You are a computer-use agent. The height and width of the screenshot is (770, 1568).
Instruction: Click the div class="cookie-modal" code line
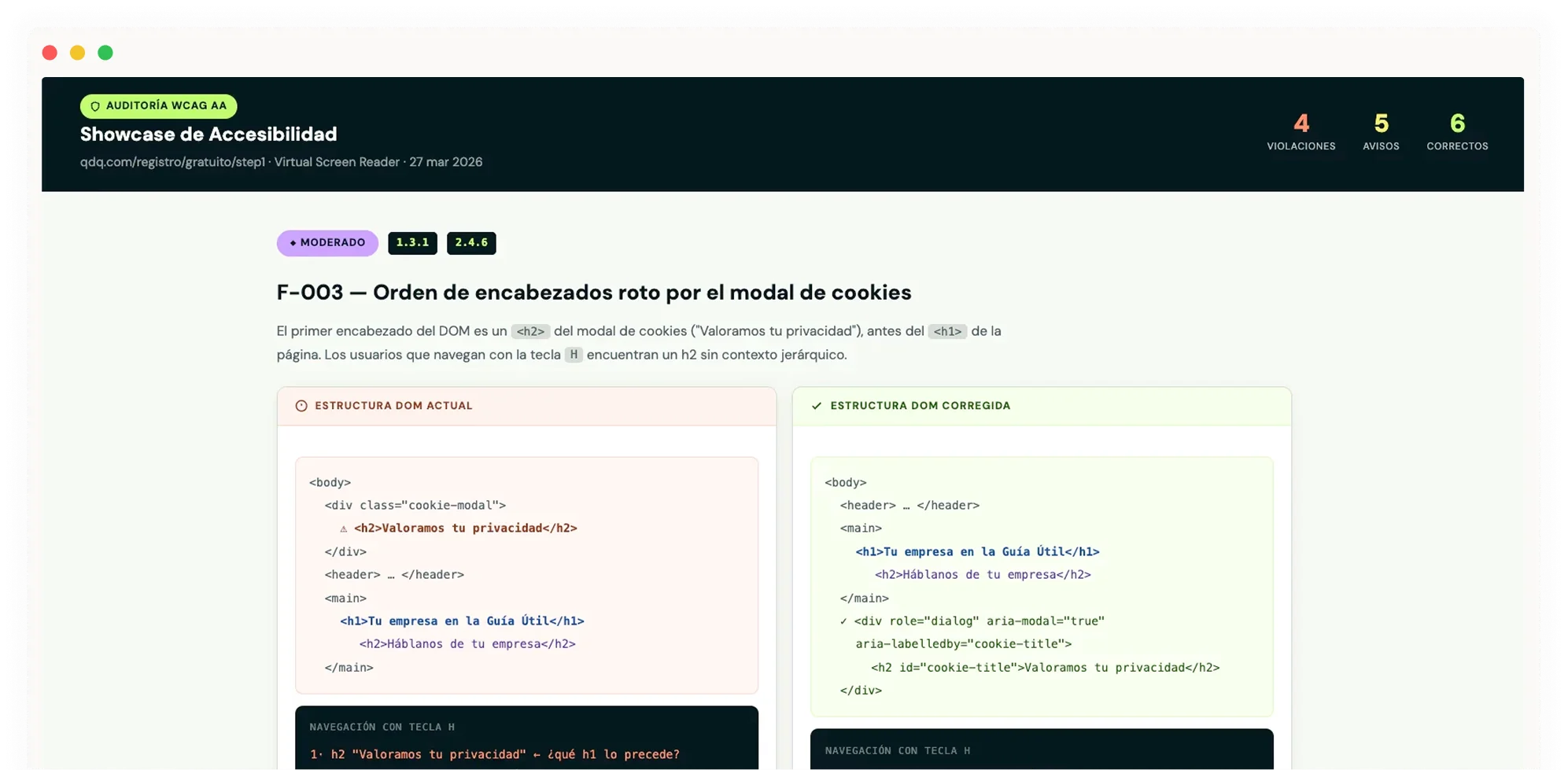tap(415, 506)
